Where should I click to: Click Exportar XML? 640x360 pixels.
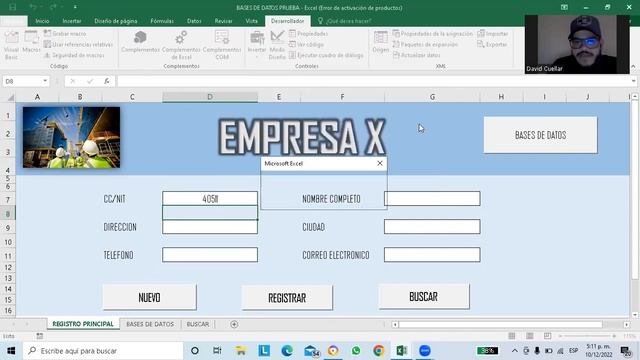pyautogui.click(x=492, y=44)
